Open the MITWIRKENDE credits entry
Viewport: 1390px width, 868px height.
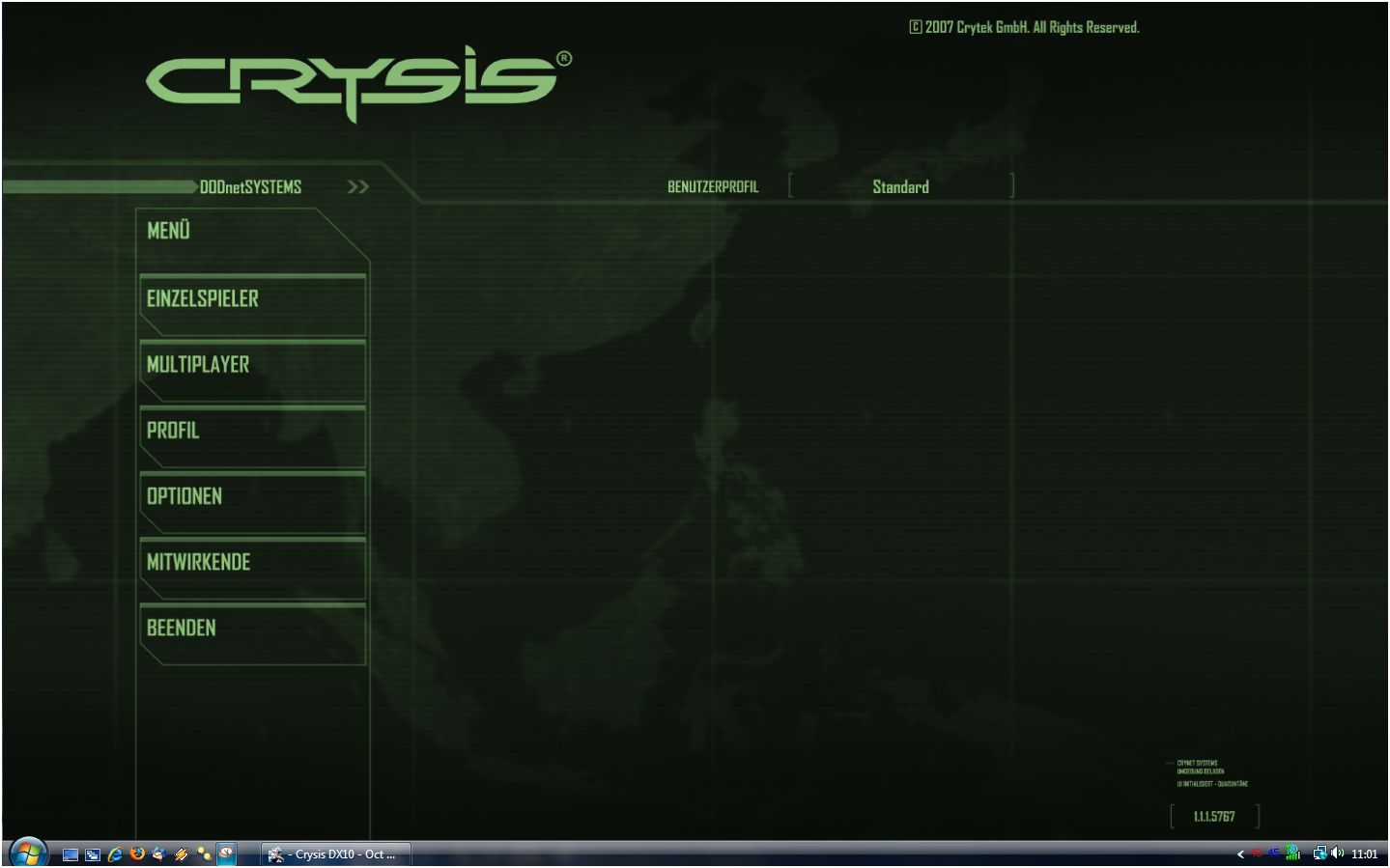253,567
